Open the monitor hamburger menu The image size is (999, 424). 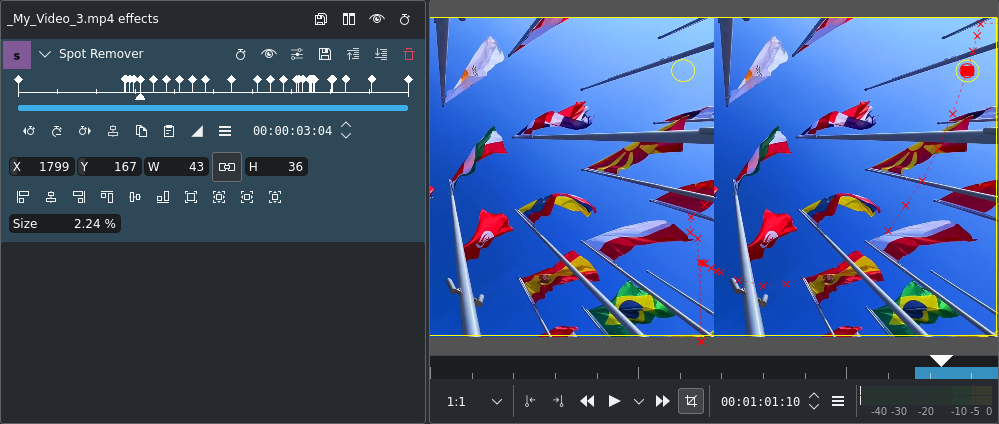tap(838, 401)
